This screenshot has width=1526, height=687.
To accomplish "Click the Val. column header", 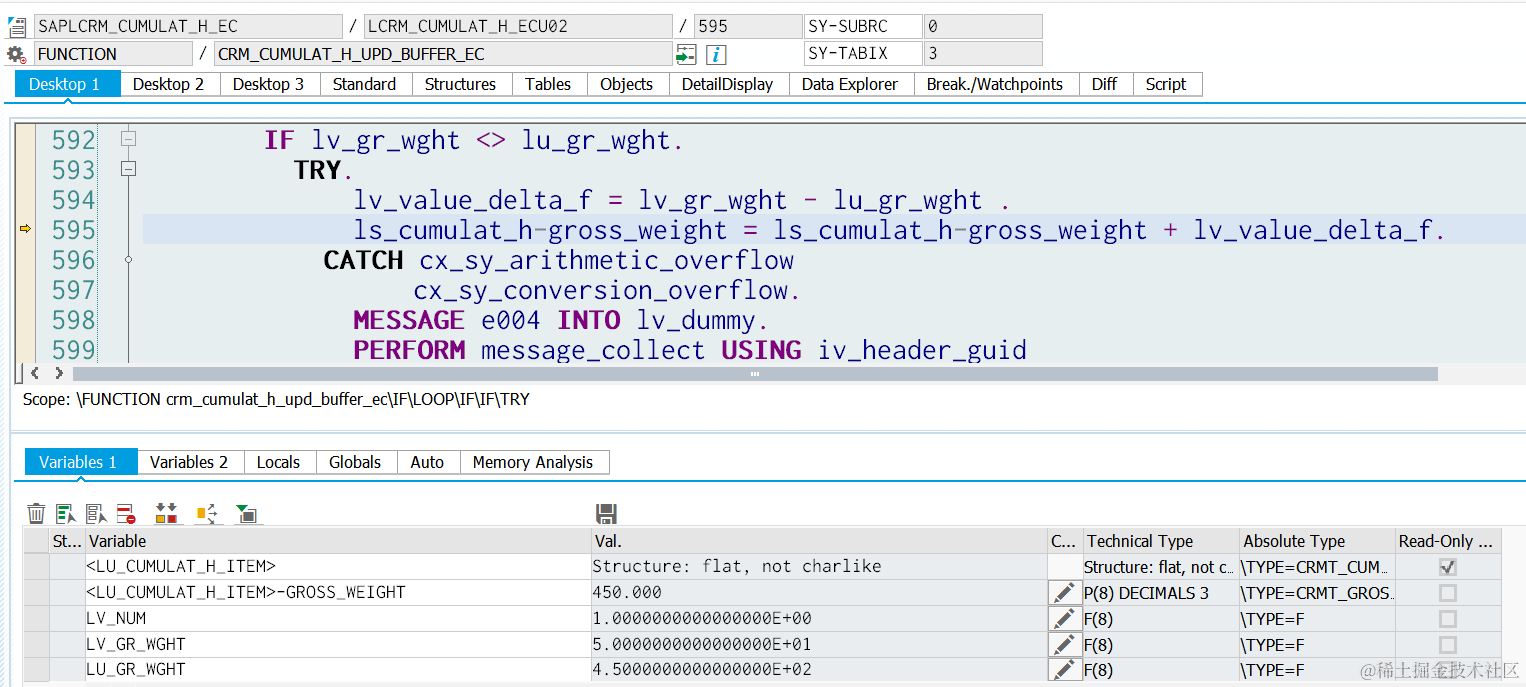I will (818, 541).
